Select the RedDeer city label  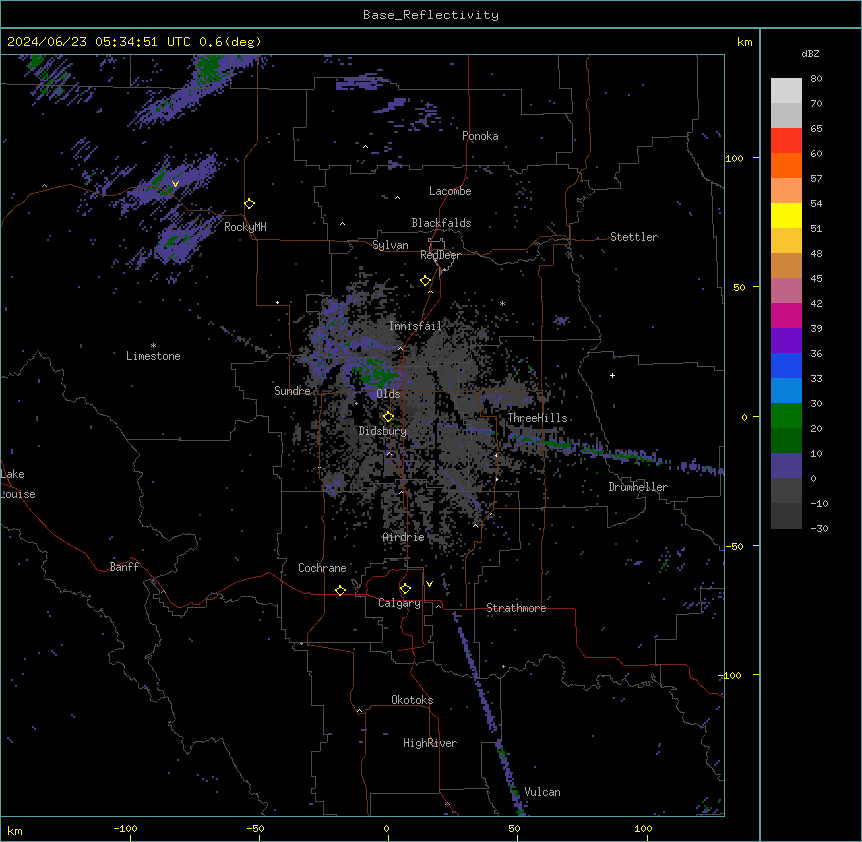tap(440, 255)
